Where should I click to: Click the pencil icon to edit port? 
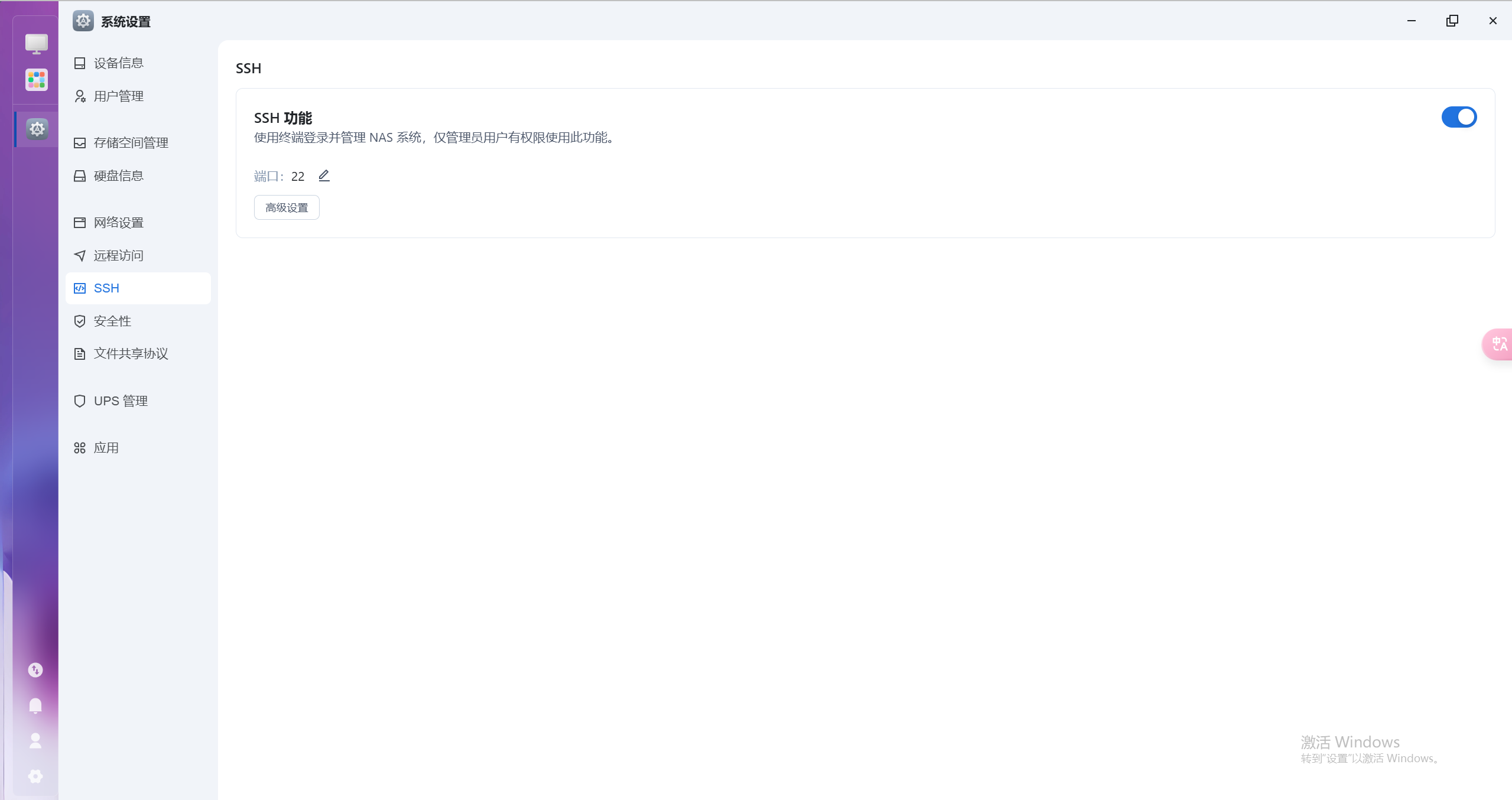tap(324, 175)
